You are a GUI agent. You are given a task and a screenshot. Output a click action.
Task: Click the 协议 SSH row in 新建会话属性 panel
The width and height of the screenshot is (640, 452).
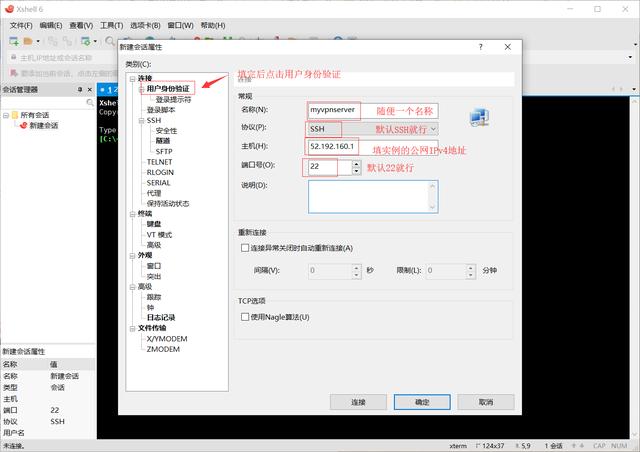(48, 421)
